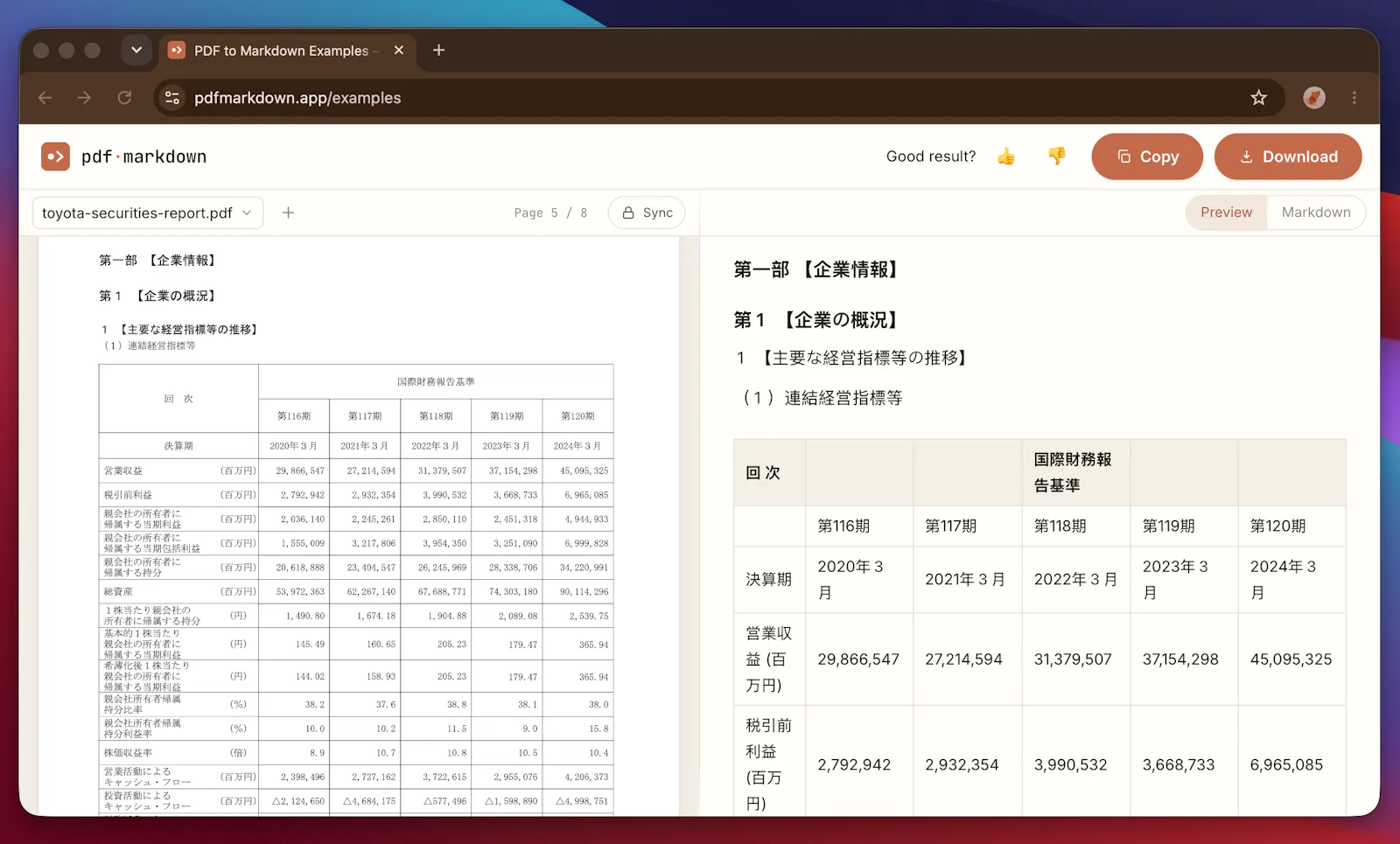
Task: View site information icon in address bar
Action: click(x=172, y=98)
